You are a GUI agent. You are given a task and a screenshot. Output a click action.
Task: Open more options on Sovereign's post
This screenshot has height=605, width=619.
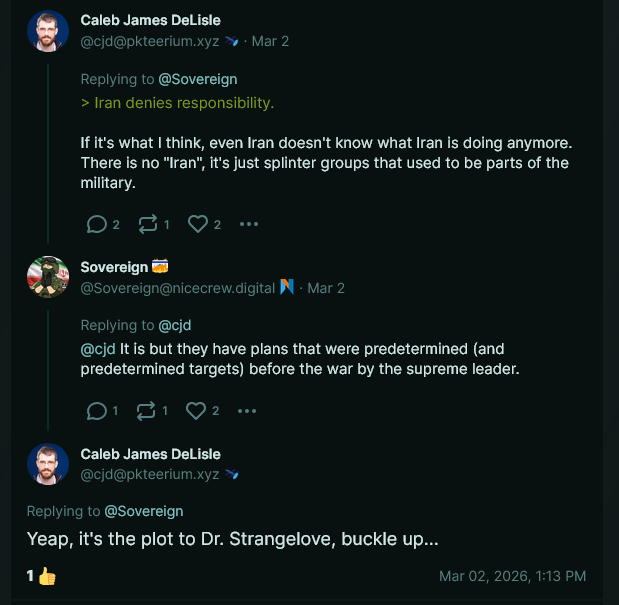249,410
